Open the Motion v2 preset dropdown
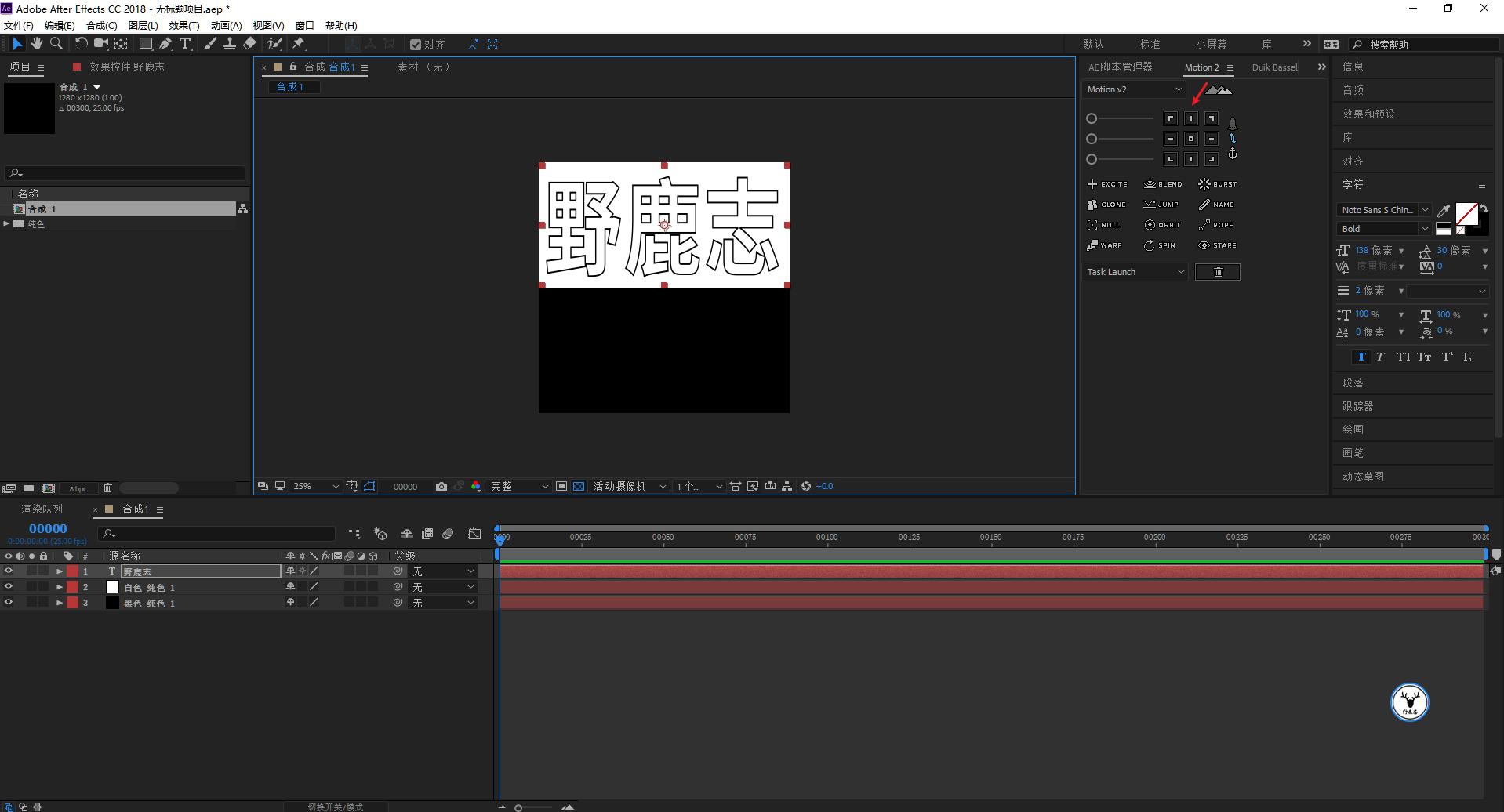Viewport: 1504px width, 812px height. click(x=1133, y=89)
